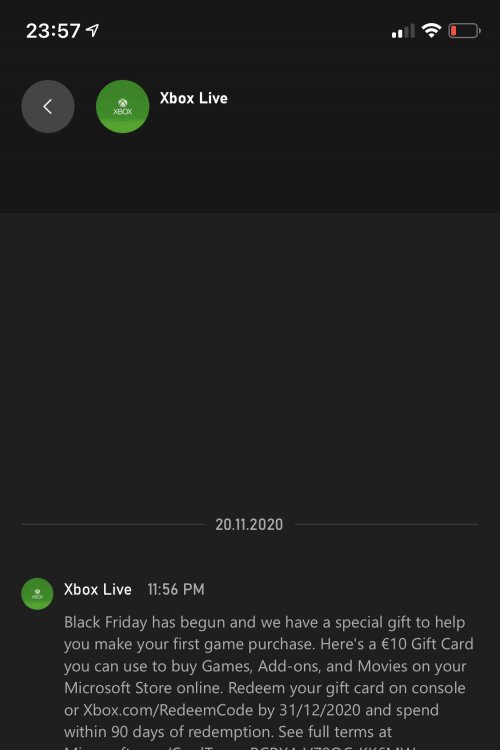Screen dimensions: 500x750
Task: Tap the small Xbox avatar beside the message
Action: click(x=37, y=594)
